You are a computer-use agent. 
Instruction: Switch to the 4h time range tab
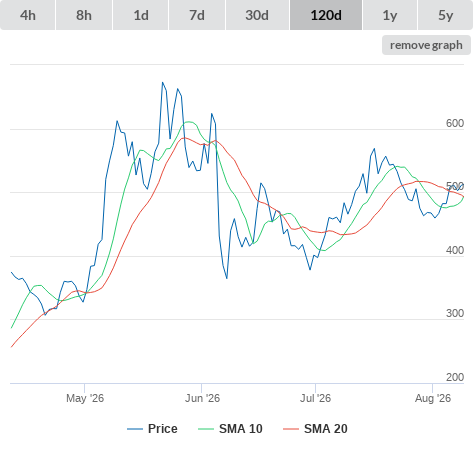pyautogui.click(x=28, y=15)
